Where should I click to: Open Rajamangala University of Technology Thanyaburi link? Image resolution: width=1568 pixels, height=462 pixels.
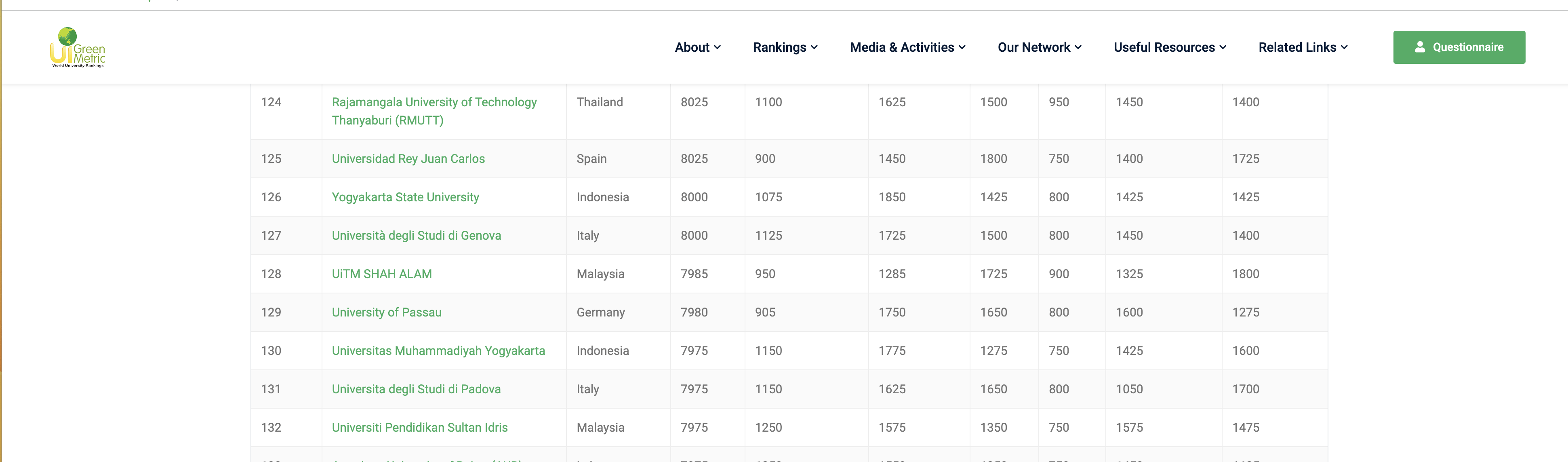[x=434, y=112]
